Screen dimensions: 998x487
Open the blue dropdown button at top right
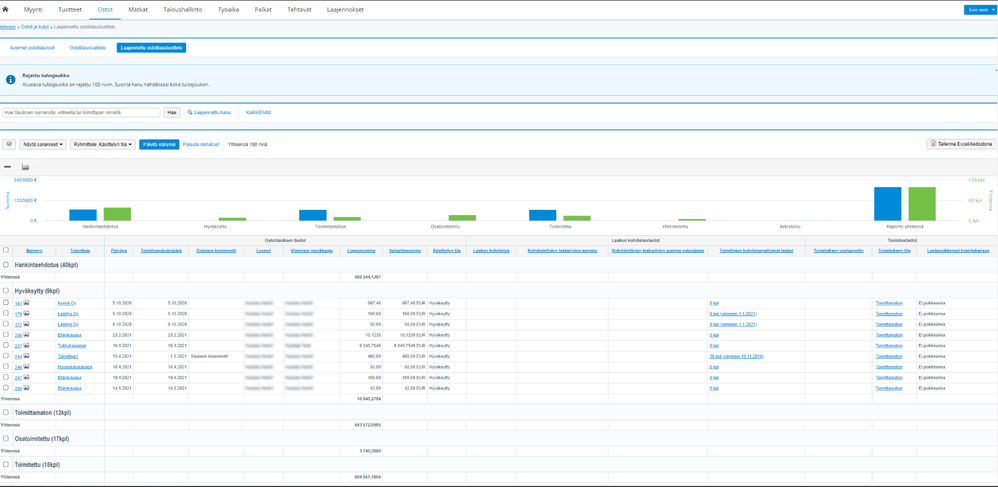click(x=979, y=10)
